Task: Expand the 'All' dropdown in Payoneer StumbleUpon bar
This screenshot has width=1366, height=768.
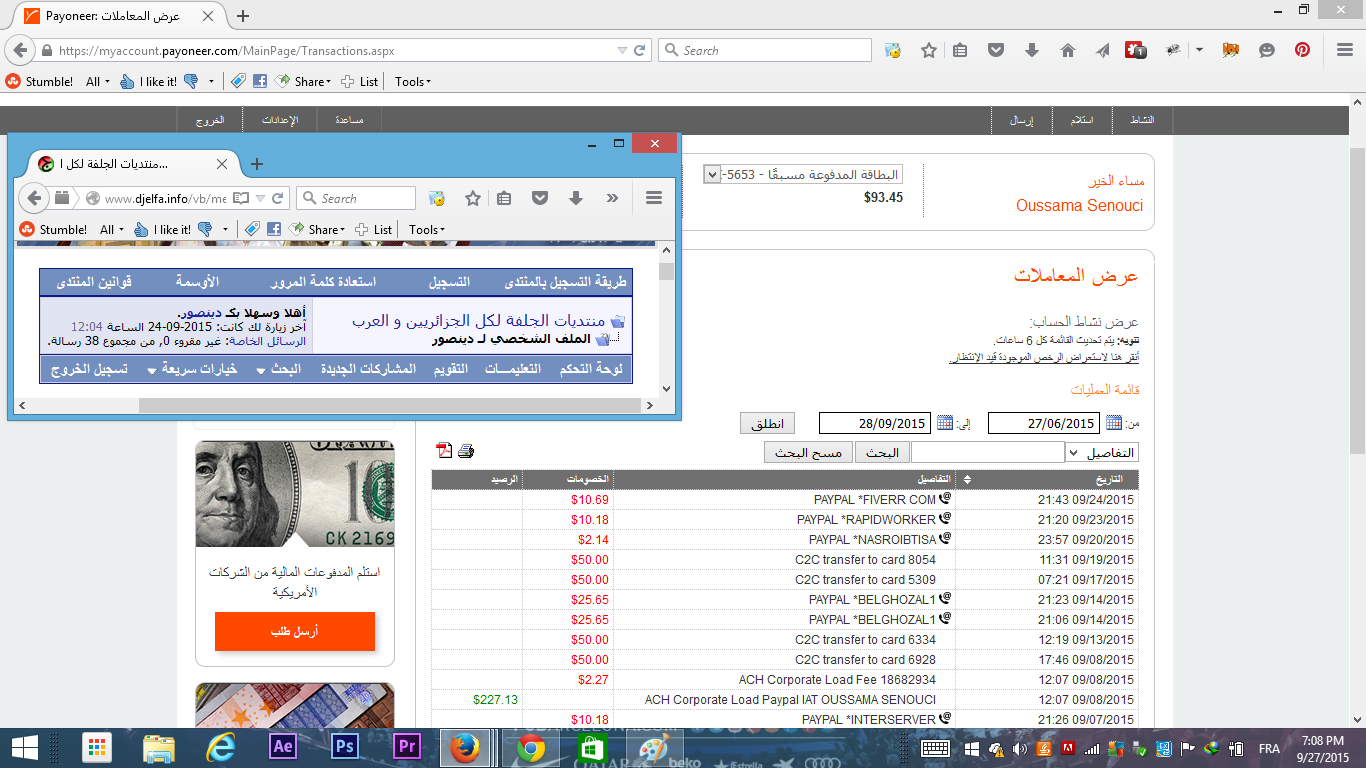Action: (x=98, y=82)
